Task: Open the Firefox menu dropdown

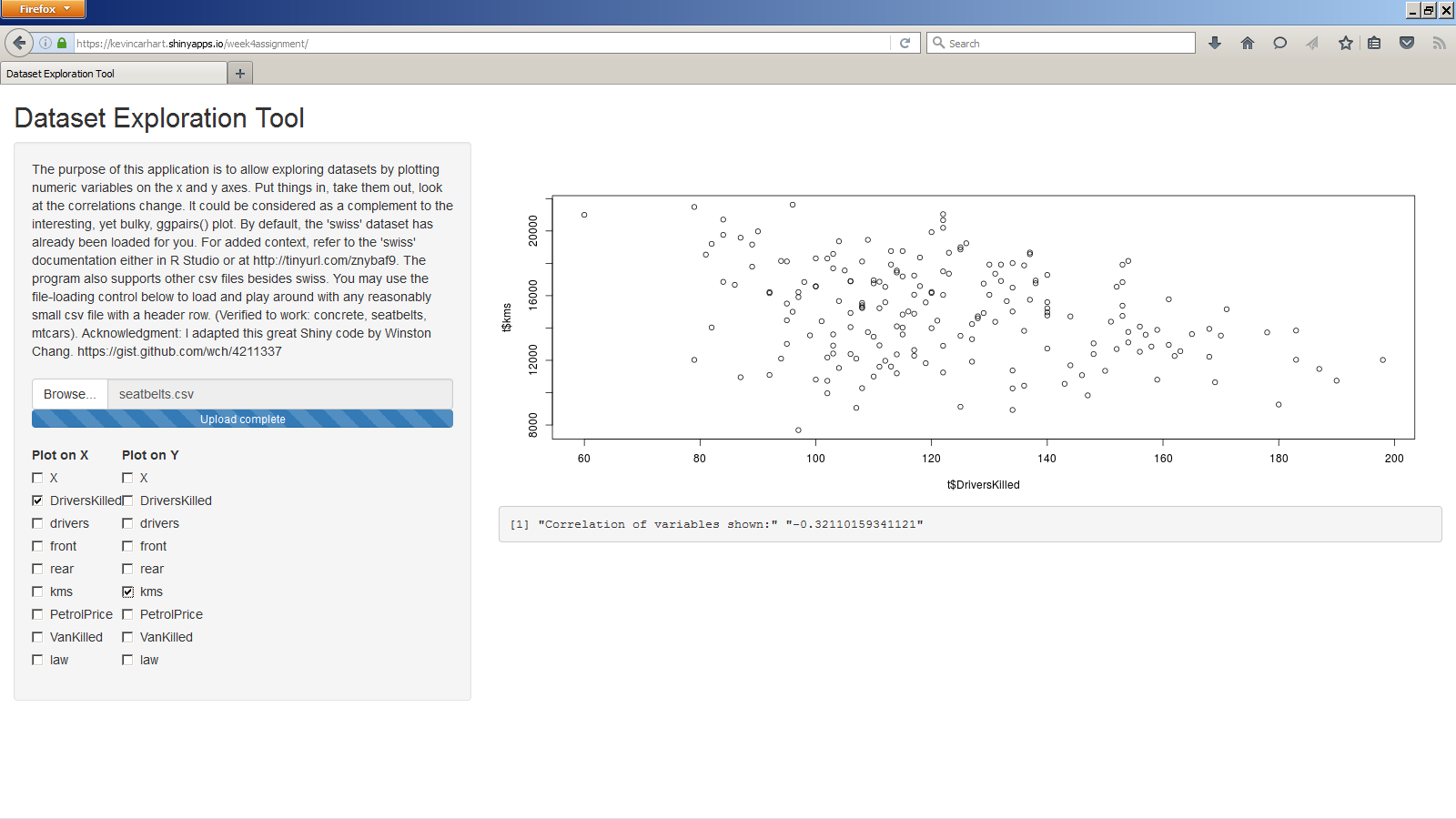Action: tap(43, 9)
